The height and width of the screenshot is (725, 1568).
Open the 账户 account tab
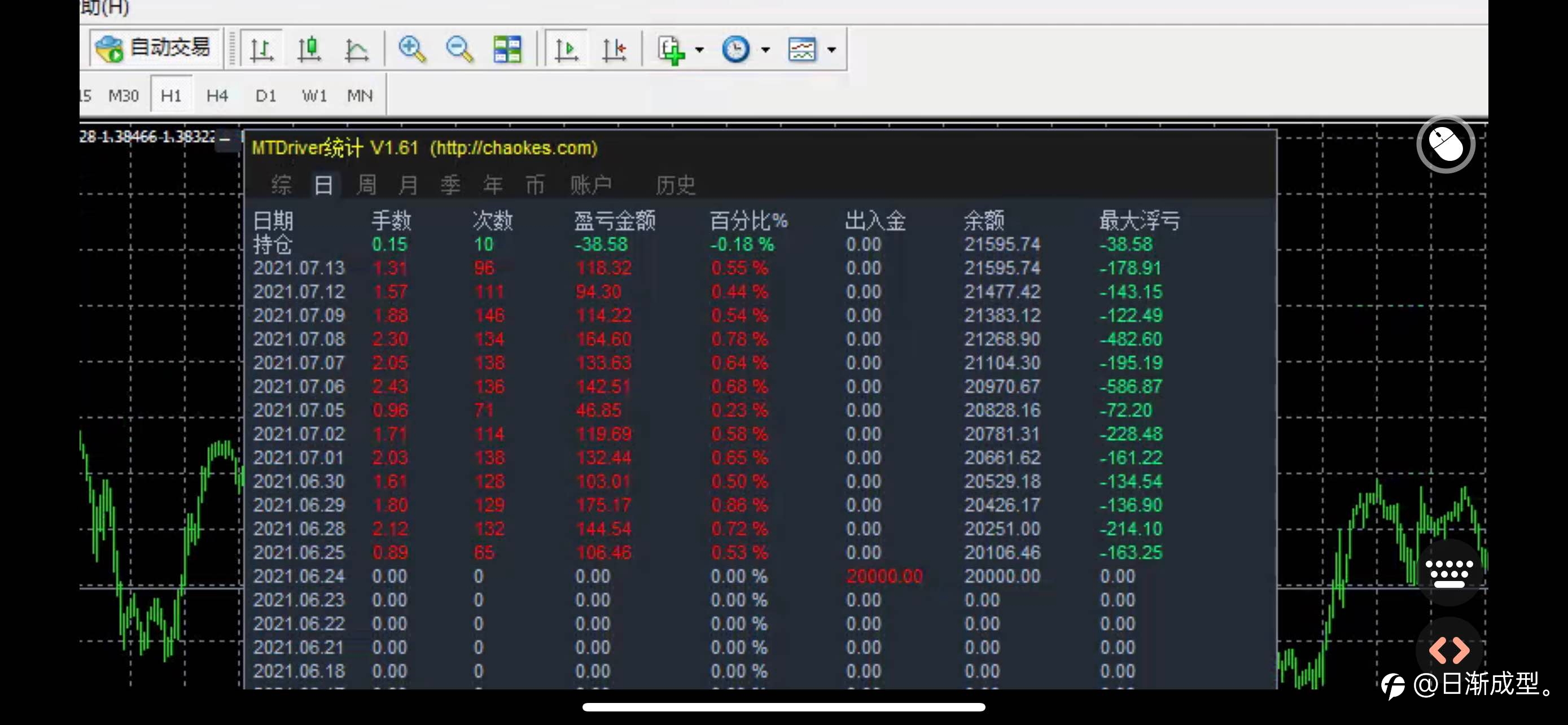coord(590,185)
